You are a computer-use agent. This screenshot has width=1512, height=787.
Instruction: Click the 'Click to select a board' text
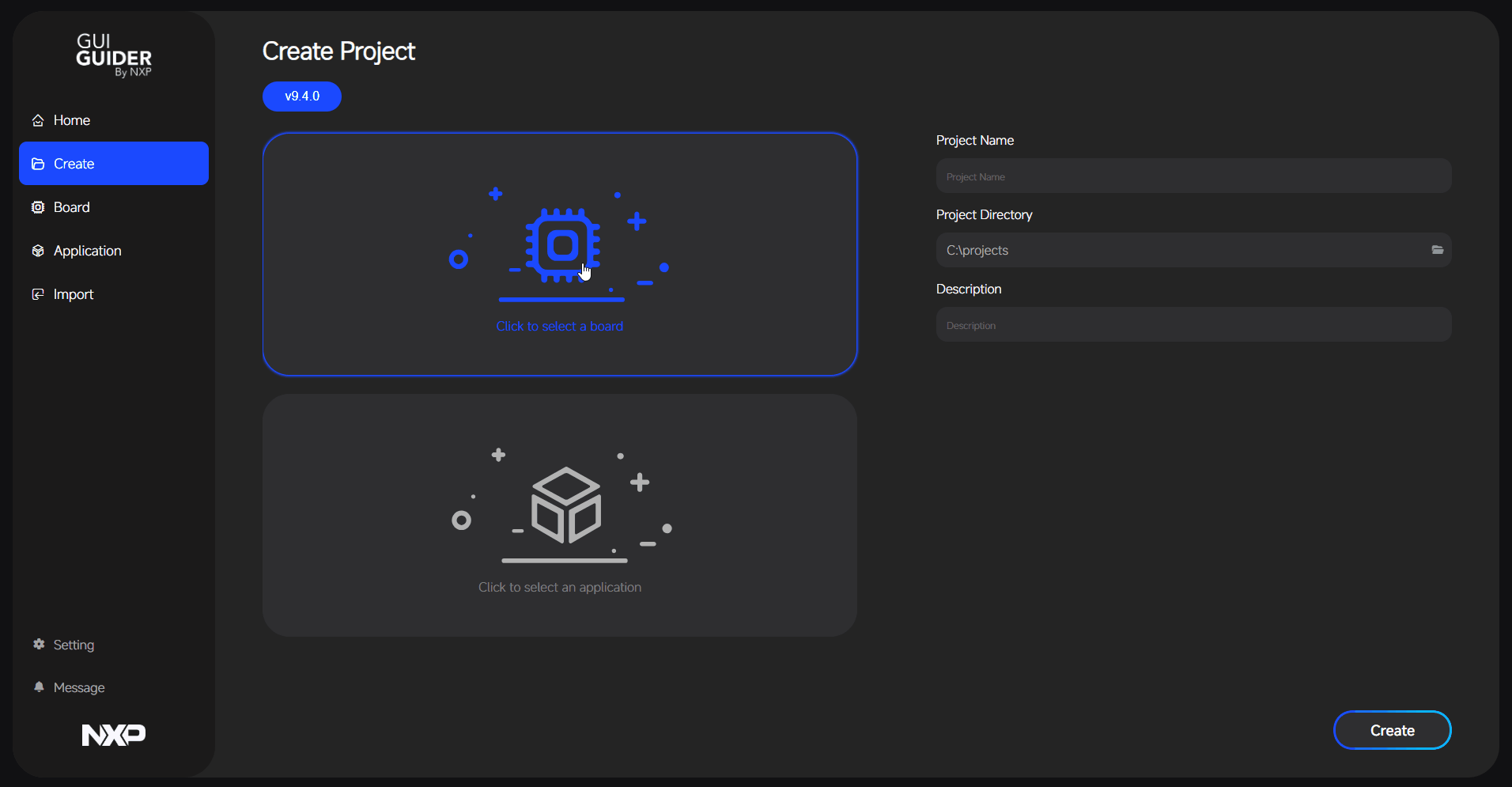[x=560, y=326]
